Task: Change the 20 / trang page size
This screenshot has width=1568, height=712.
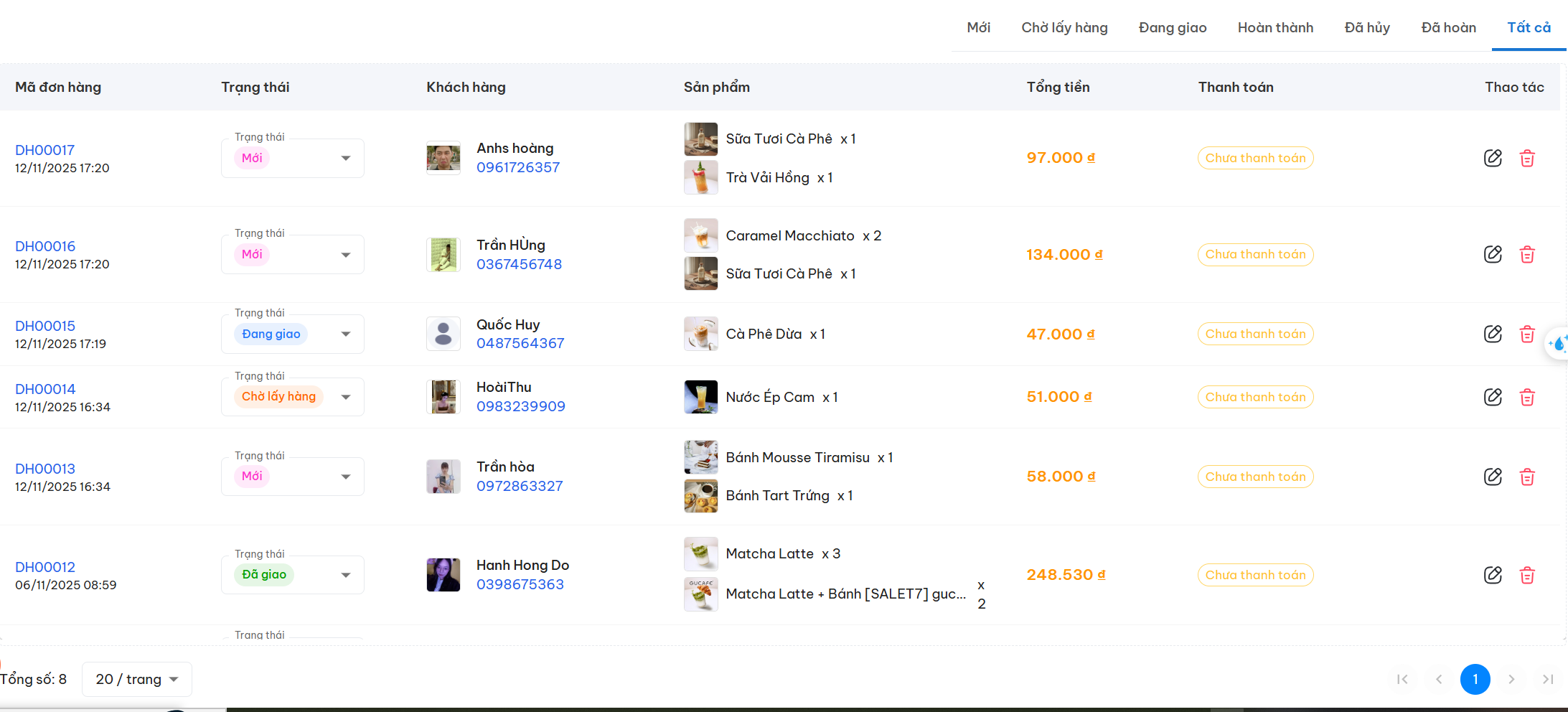Action: [x=136, y=679]
